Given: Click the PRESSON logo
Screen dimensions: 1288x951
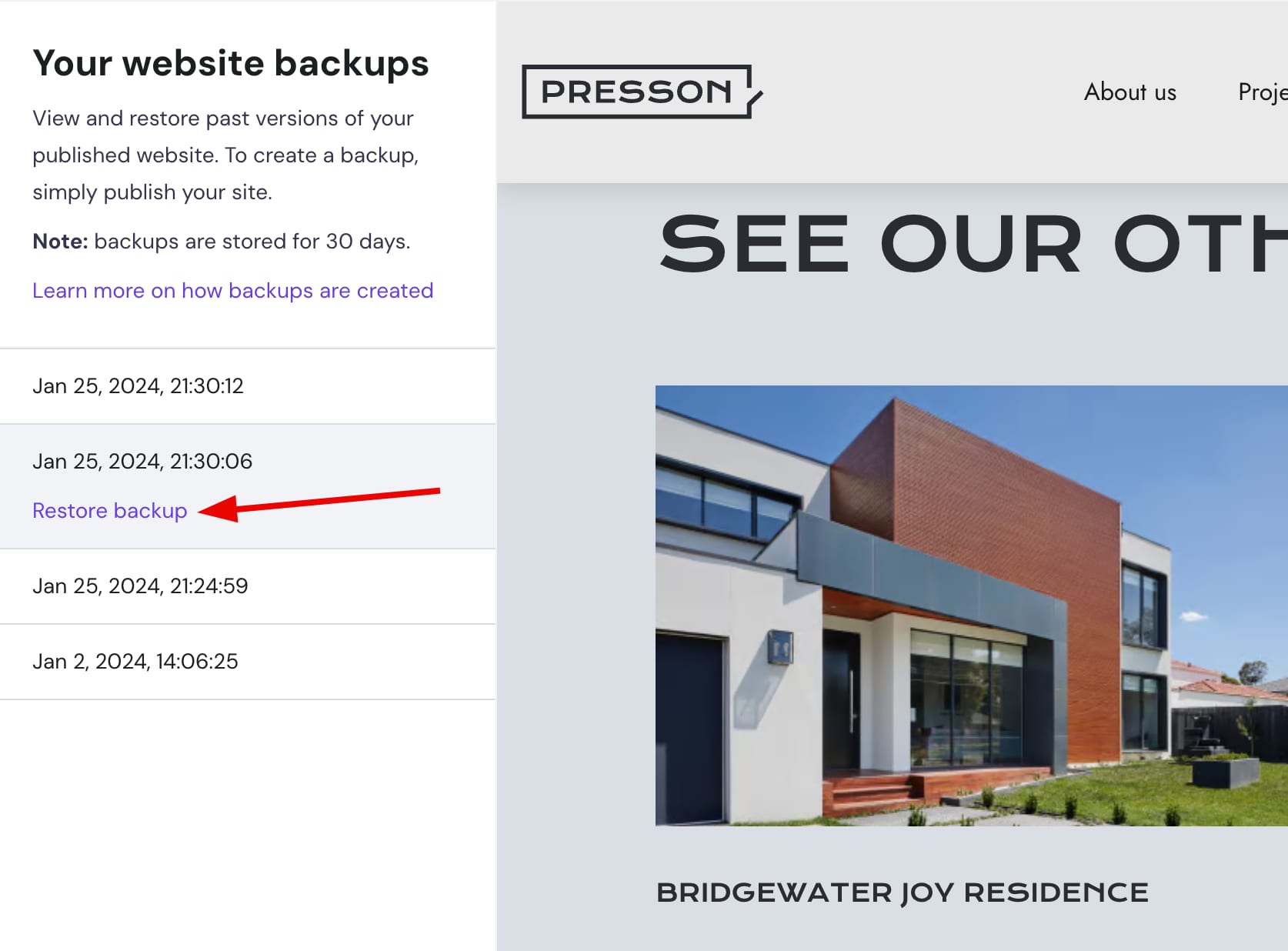Looking at the screenshot, I should (x=640, y=91).
